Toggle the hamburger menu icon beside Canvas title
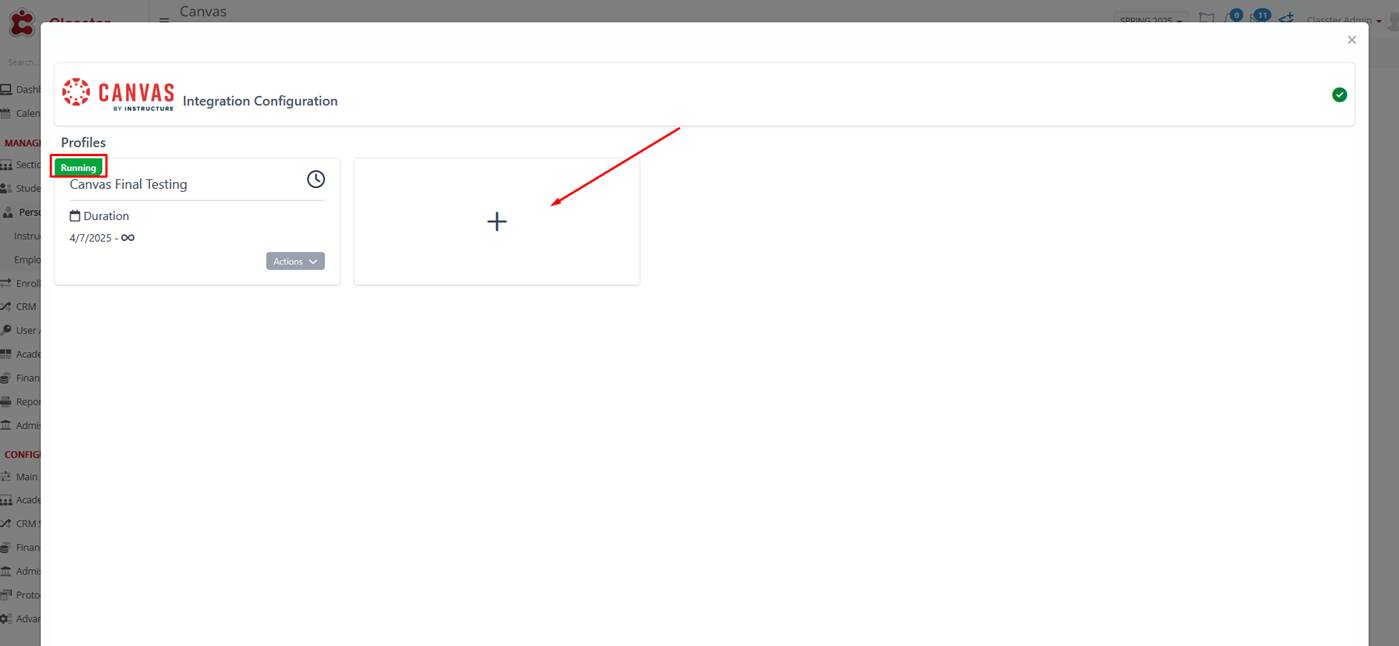 tap(164, 19)
